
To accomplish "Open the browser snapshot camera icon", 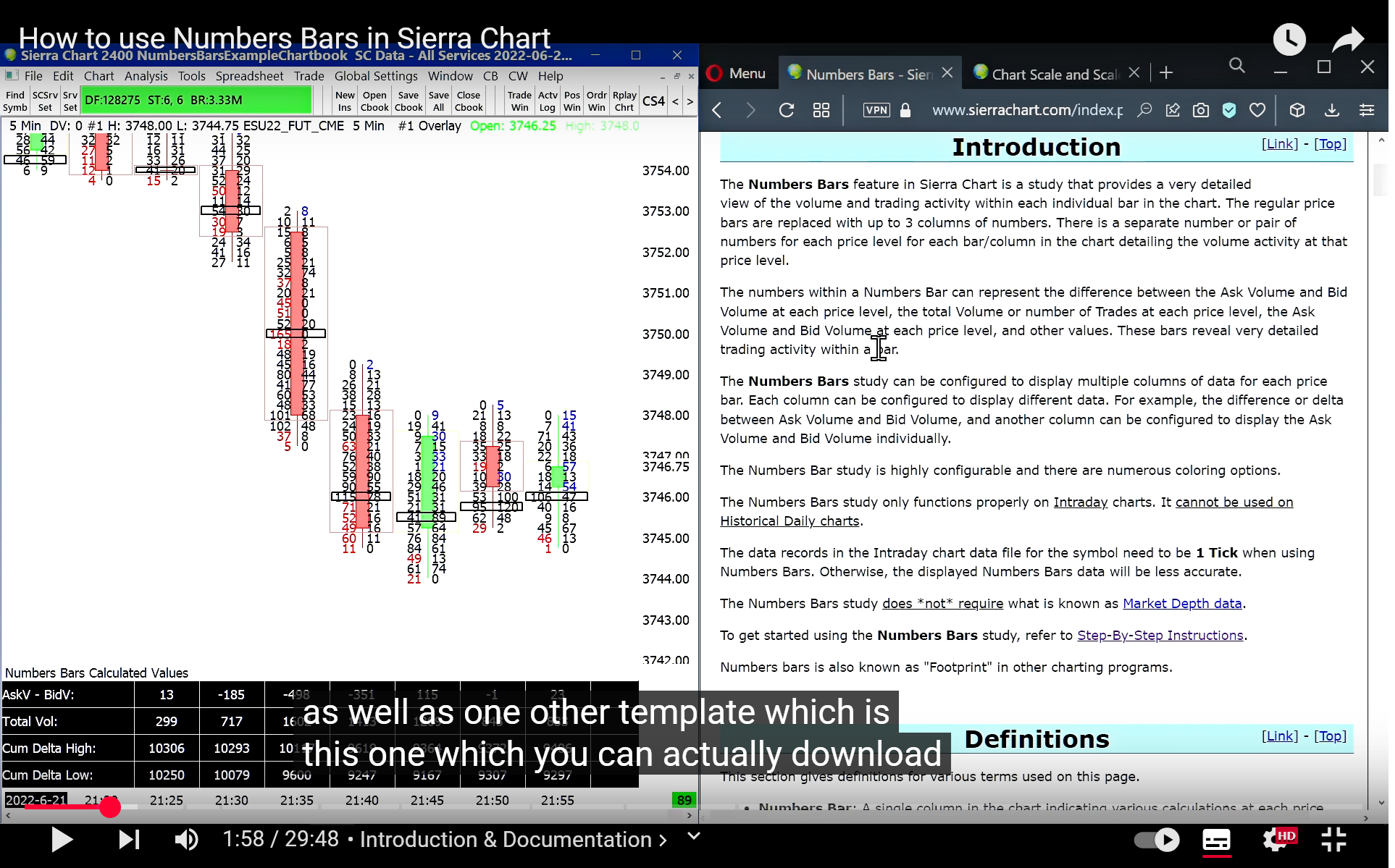I will click(x=1201, y=110).
